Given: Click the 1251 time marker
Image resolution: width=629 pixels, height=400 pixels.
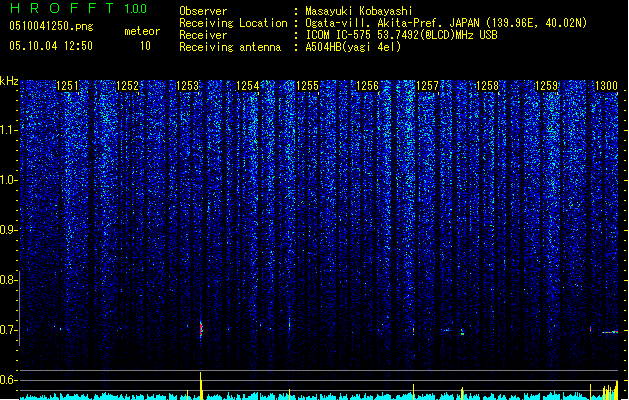Looking at the screenshot, I should [x=67, y=86].
